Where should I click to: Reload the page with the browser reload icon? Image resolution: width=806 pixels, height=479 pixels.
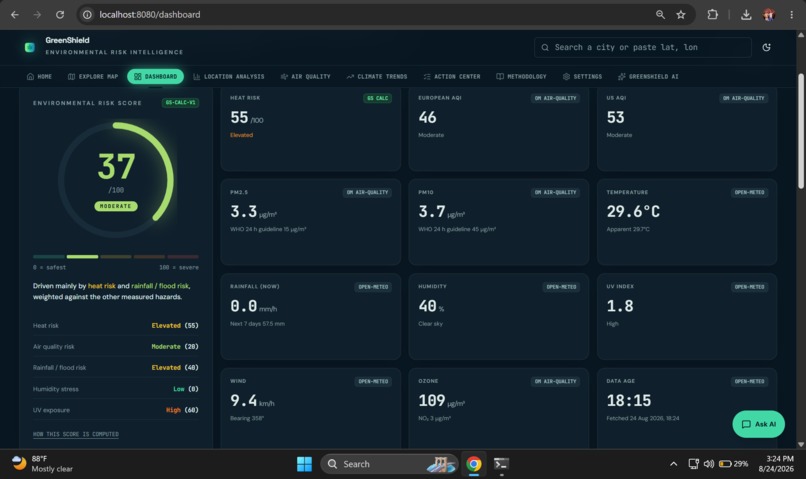[x=60, y=15]
